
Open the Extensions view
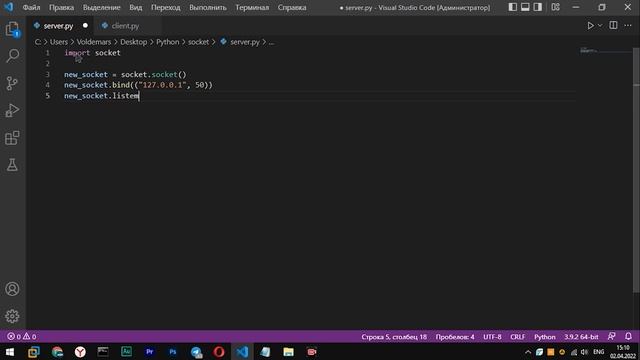tap(12, 138)
